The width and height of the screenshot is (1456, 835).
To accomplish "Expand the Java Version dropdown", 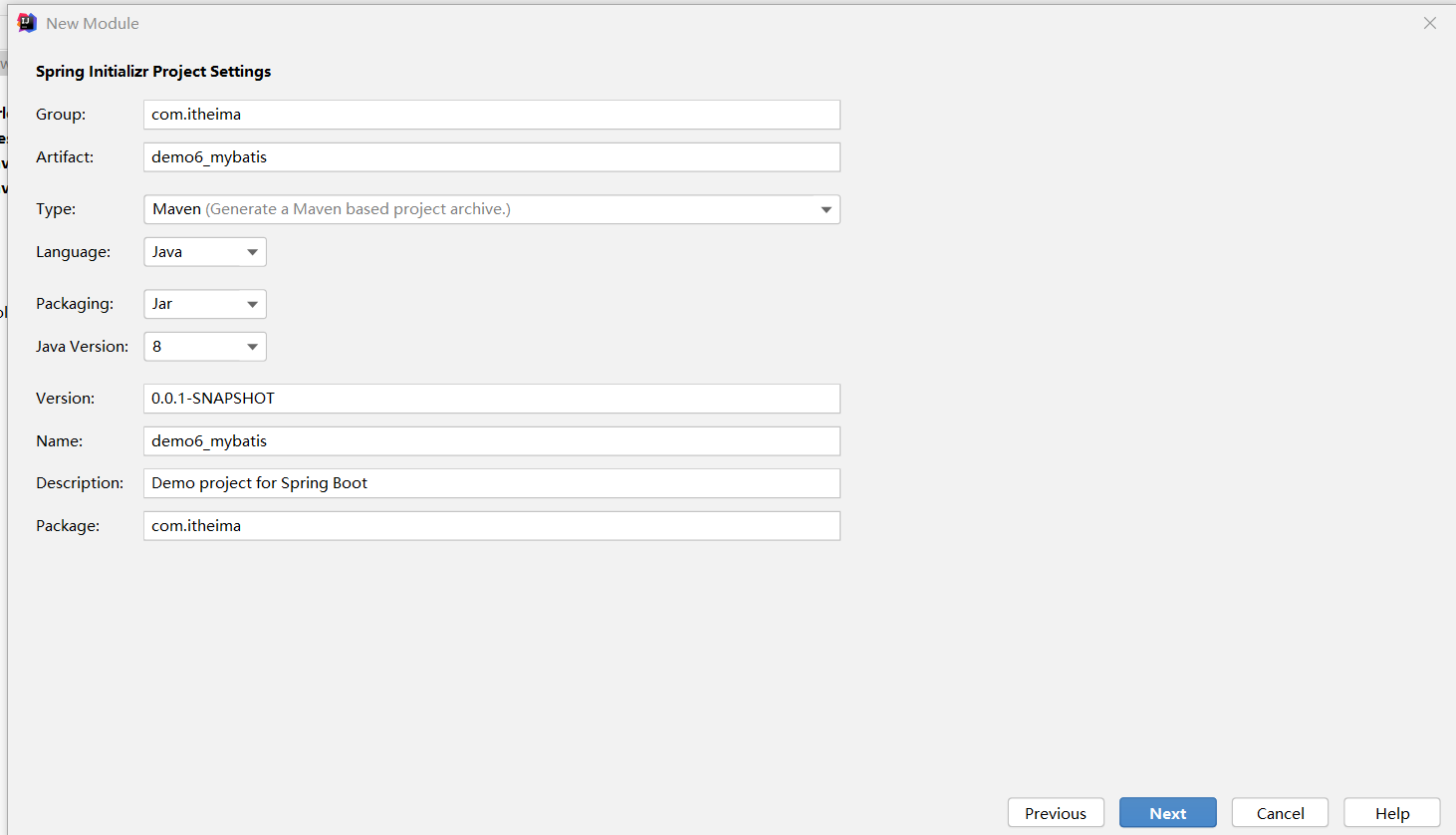I will [205, 347].
